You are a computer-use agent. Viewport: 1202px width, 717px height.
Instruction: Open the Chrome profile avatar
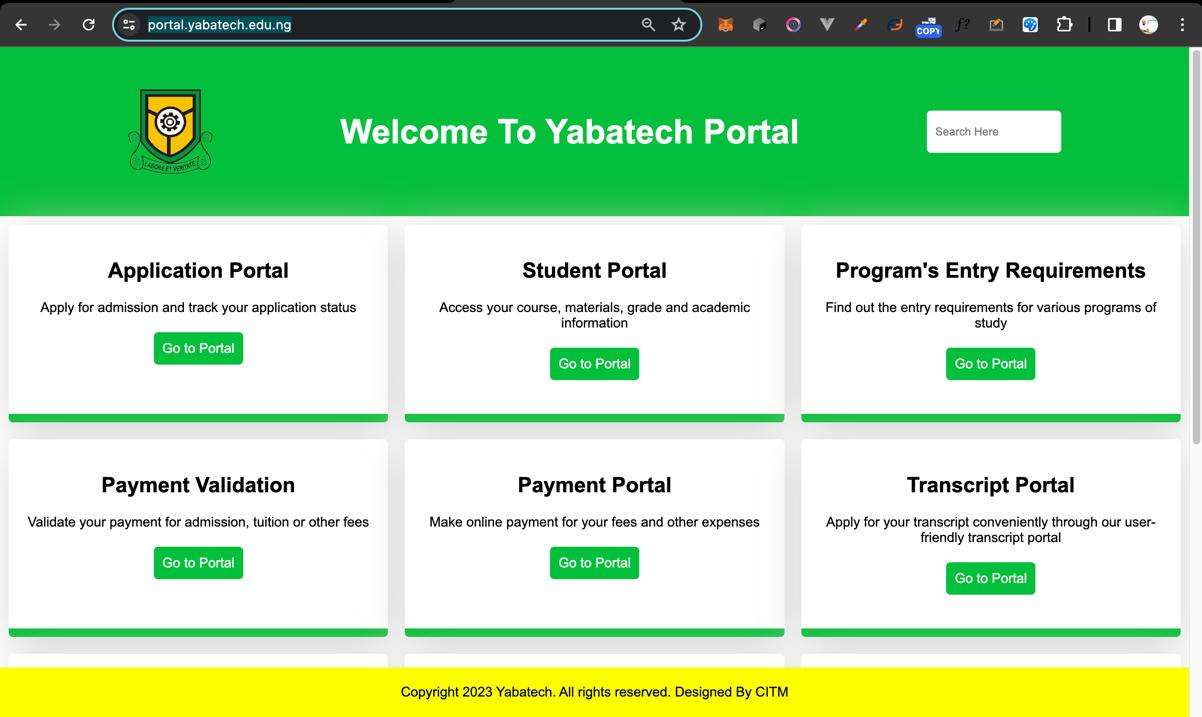click(x=1148, y=24)
